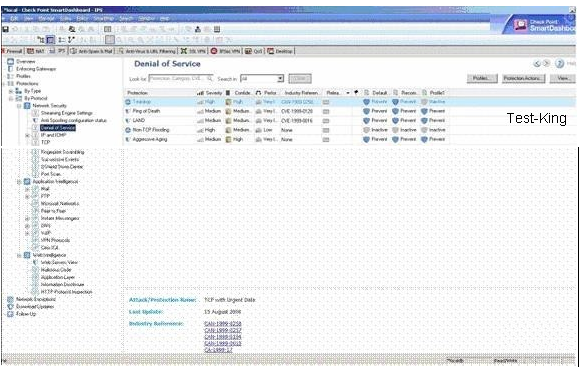Switch to the NAT tab
The height and width of the screenshot is (370, 581).
click(36, 51)
